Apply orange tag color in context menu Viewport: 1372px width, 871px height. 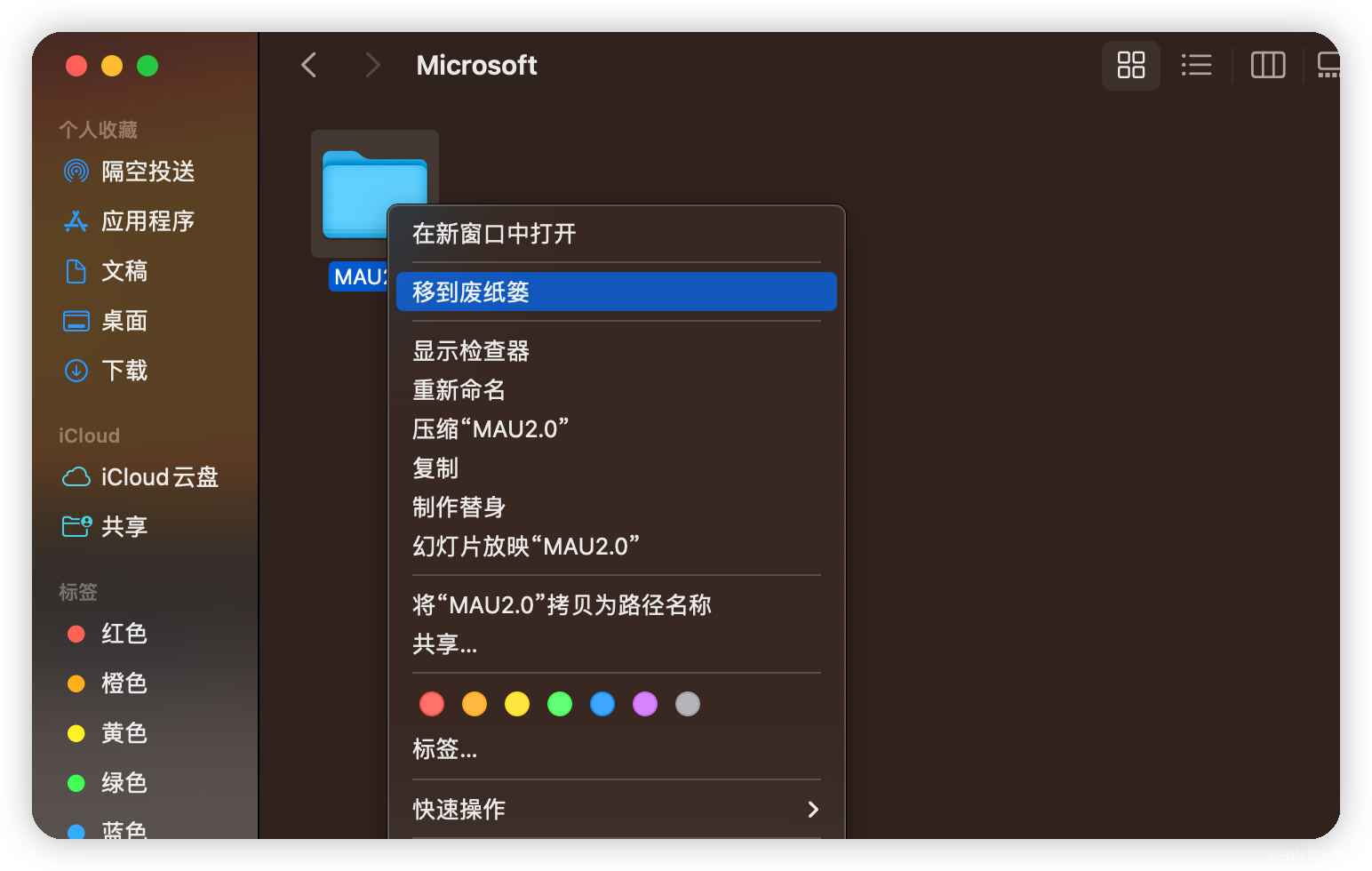(x=475, y=704)
